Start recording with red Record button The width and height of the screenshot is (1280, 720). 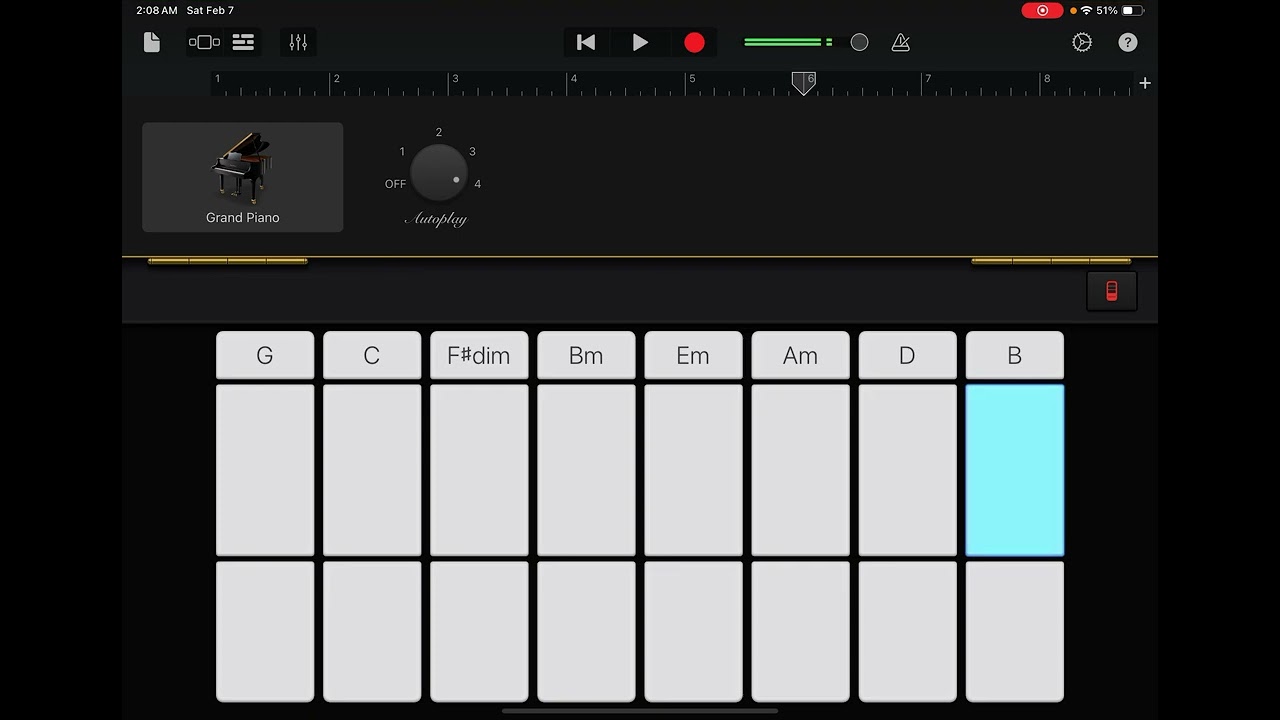coord(694,42)
